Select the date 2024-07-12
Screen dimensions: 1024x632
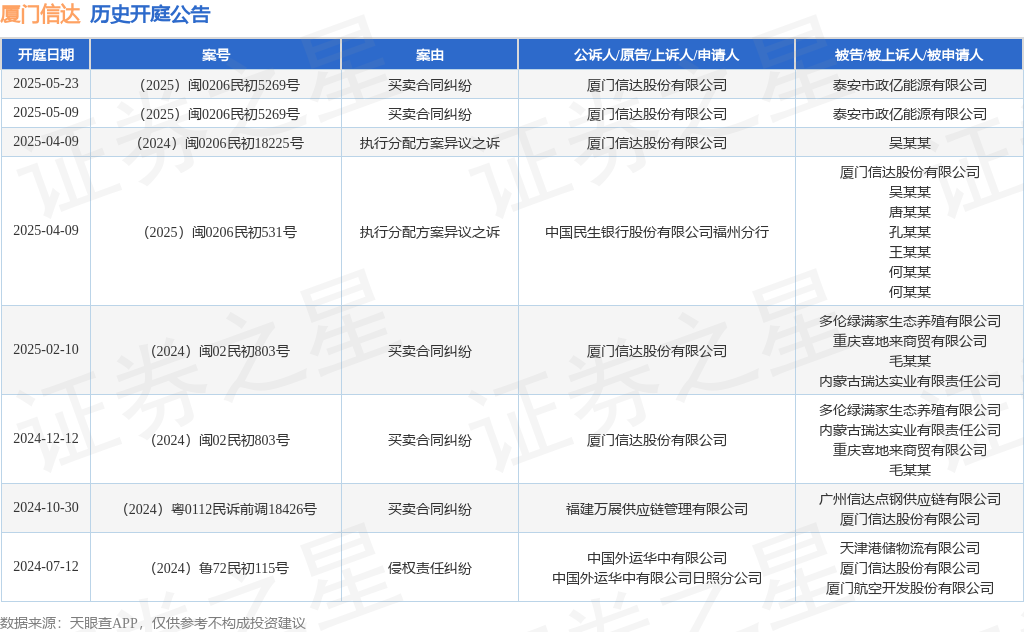tap(46, 566)
